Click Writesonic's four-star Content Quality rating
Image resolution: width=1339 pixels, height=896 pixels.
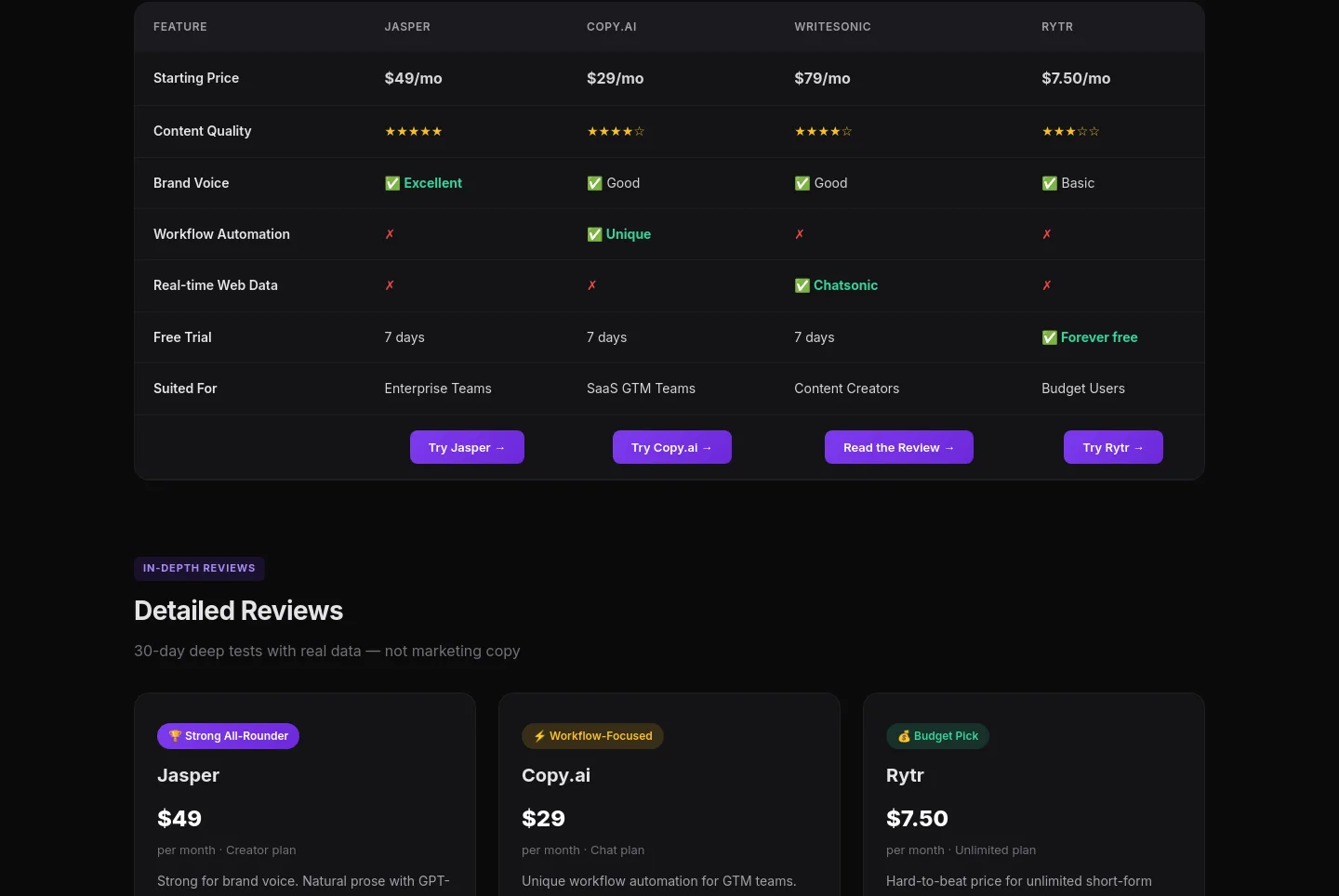pyautogui.click(x=823, y=131)
